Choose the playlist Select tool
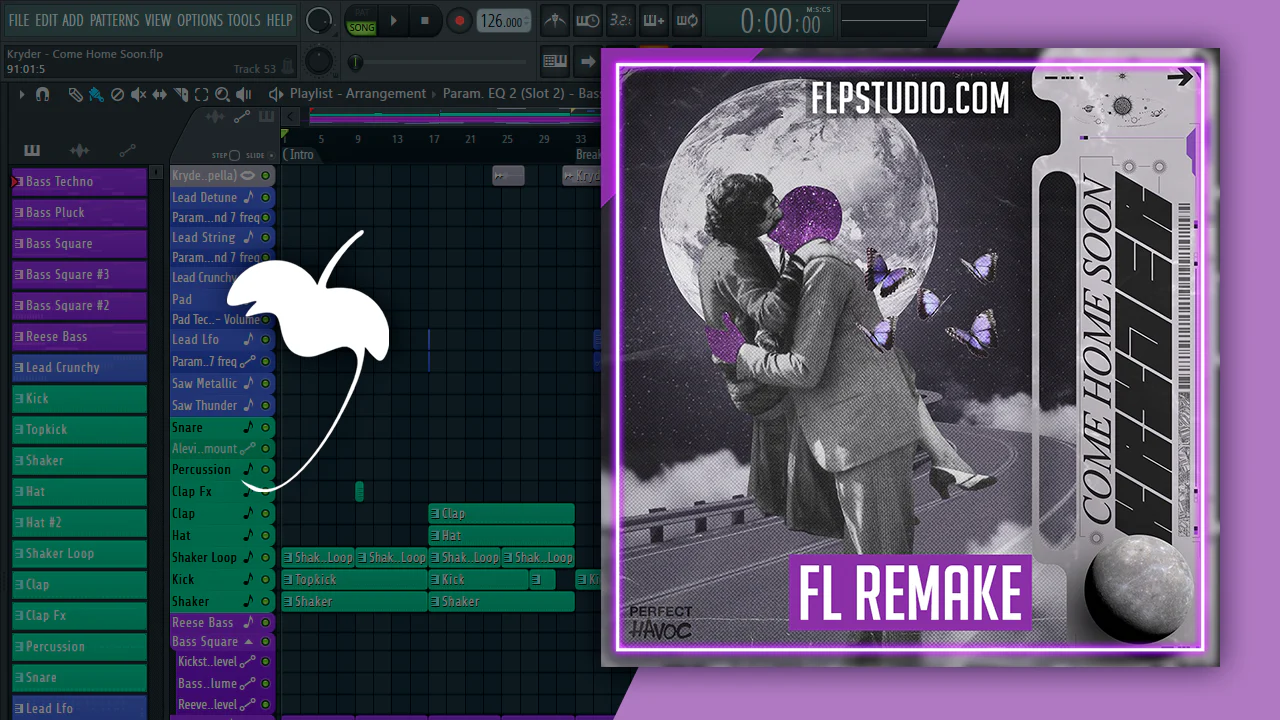The width and height of the screenshot is (1280, 720). (201, 94)
